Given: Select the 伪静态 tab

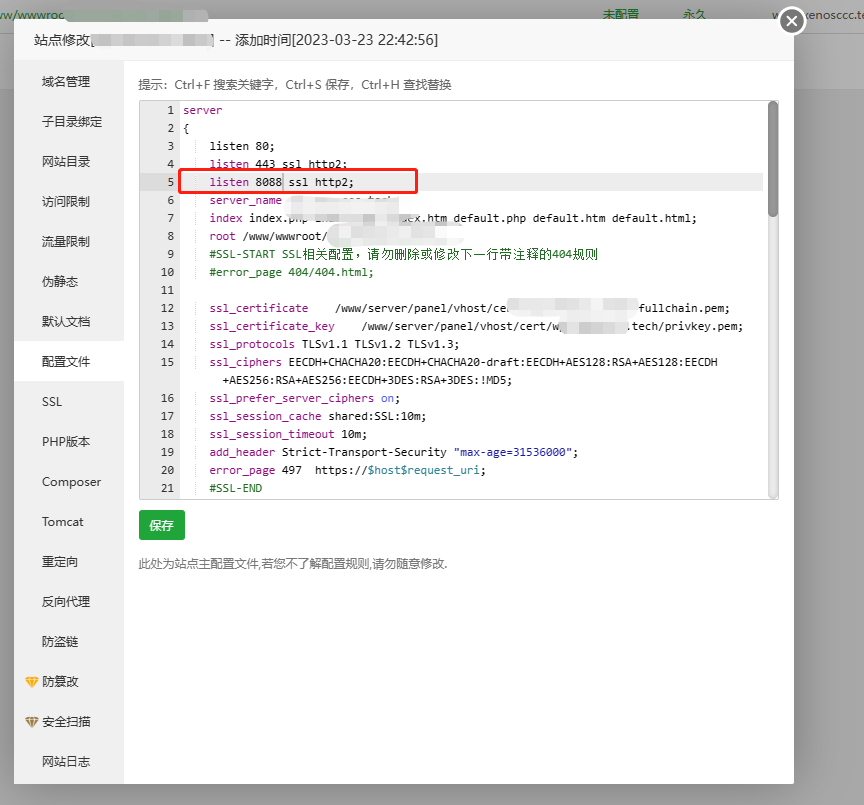Looking at the screenshot, I should click(60, 282).
